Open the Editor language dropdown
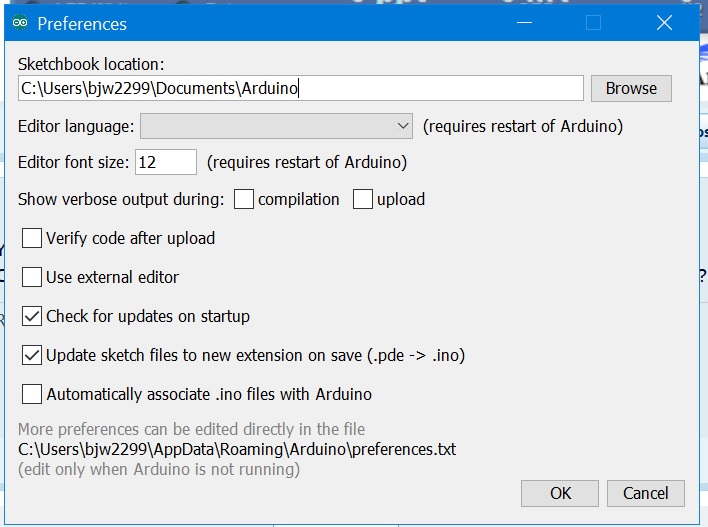 (x=276, y=126)
